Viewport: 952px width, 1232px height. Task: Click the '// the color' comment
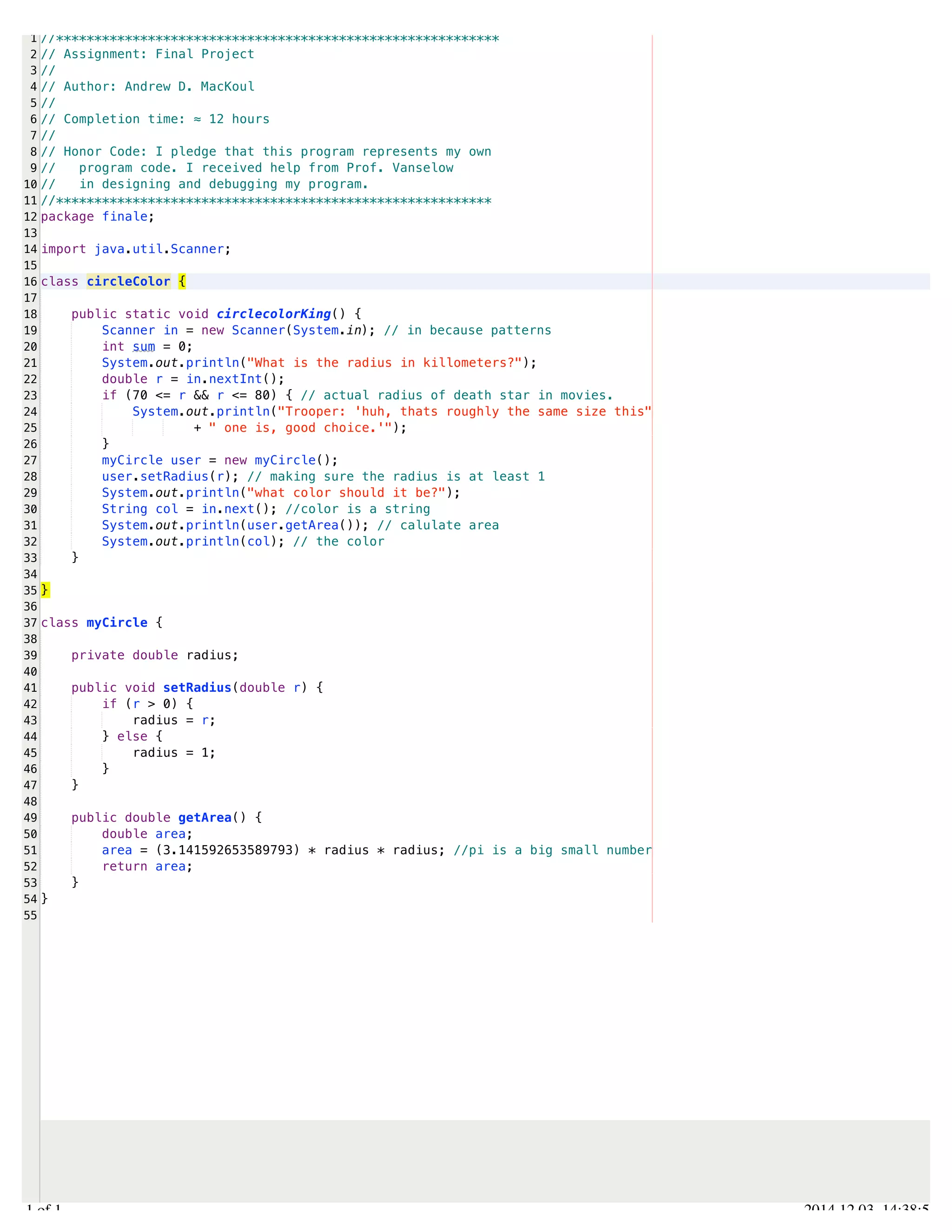(x=338, y=542)
